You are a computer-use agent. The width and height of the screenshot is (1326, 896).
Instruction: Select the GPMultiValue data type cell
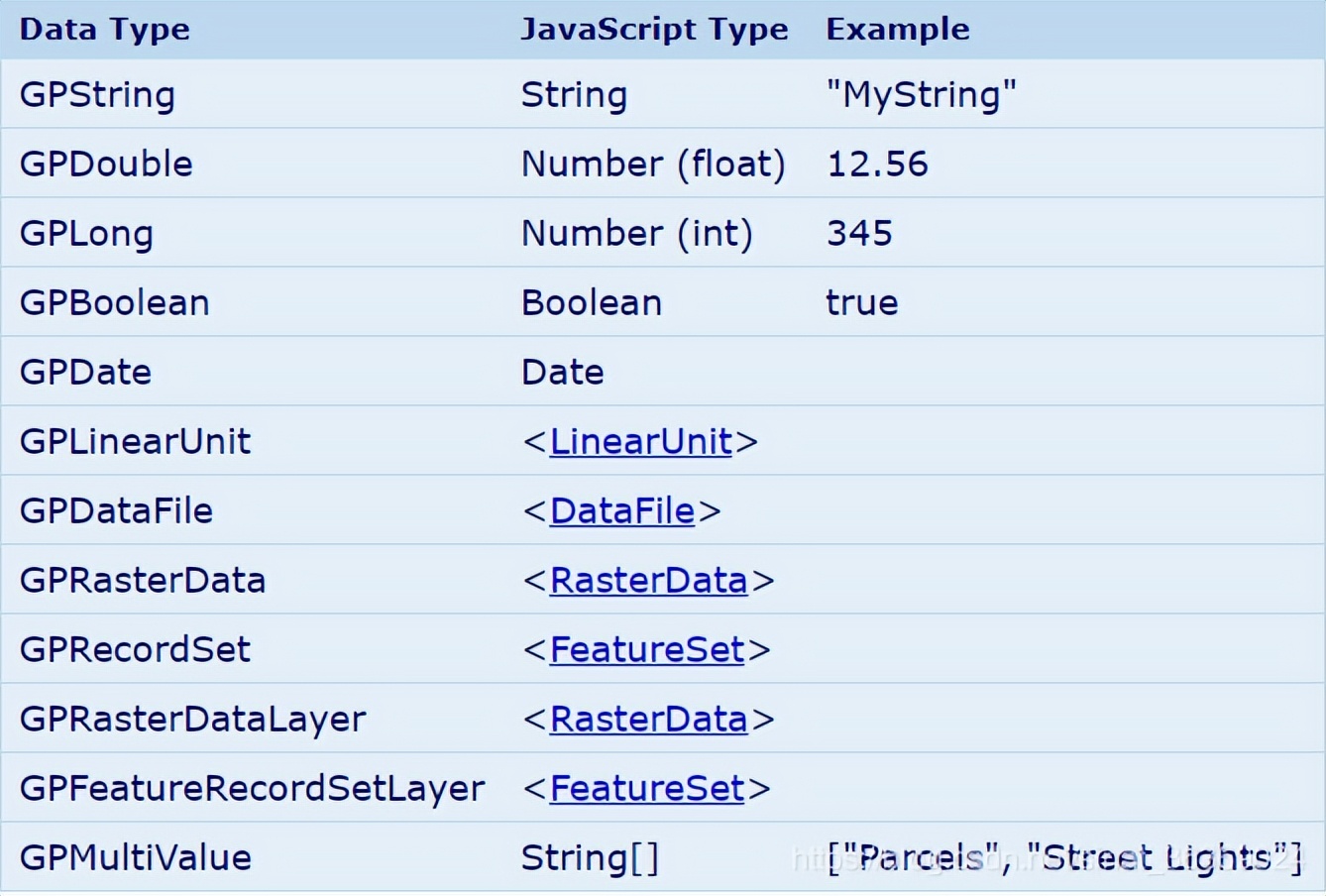click(135, 857)
